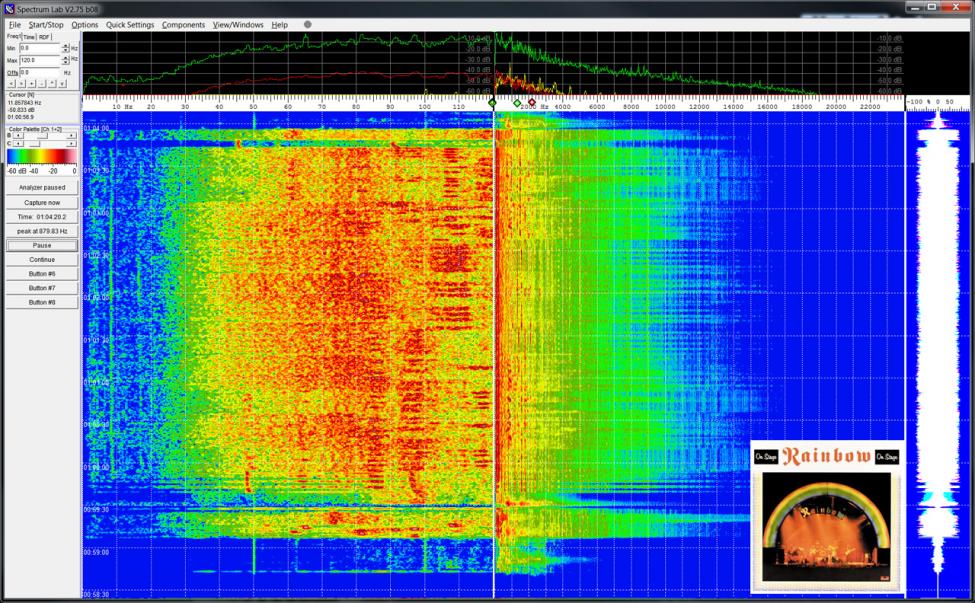This screenshot has height=603, width=975.
Task: Click the Offs frequency offset field
Action: (40, 73)
